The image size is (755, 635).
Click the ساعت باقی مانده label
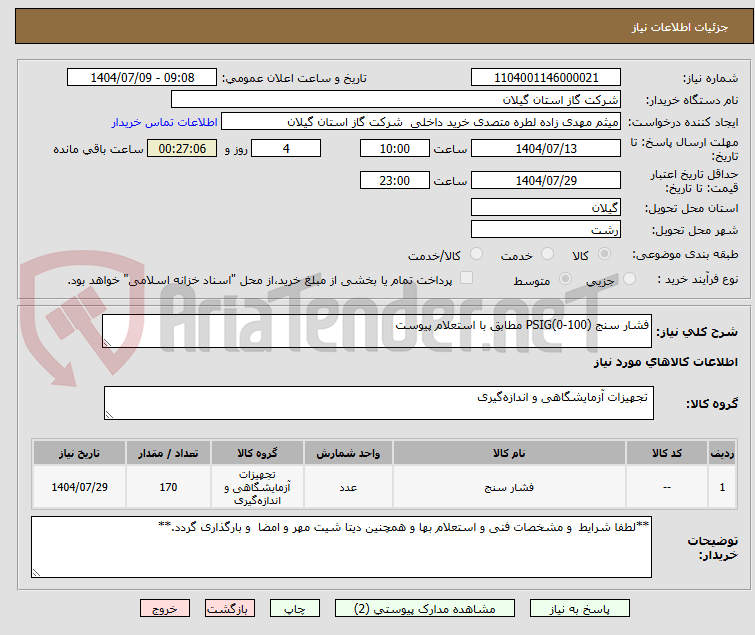98,149
